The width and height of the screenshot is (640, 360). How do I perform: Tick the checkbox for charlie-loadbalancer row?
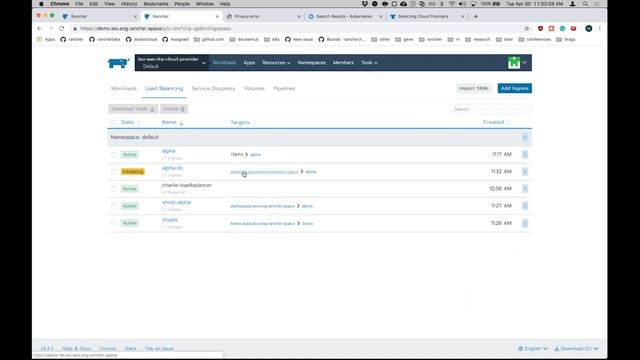coord(113,189)
